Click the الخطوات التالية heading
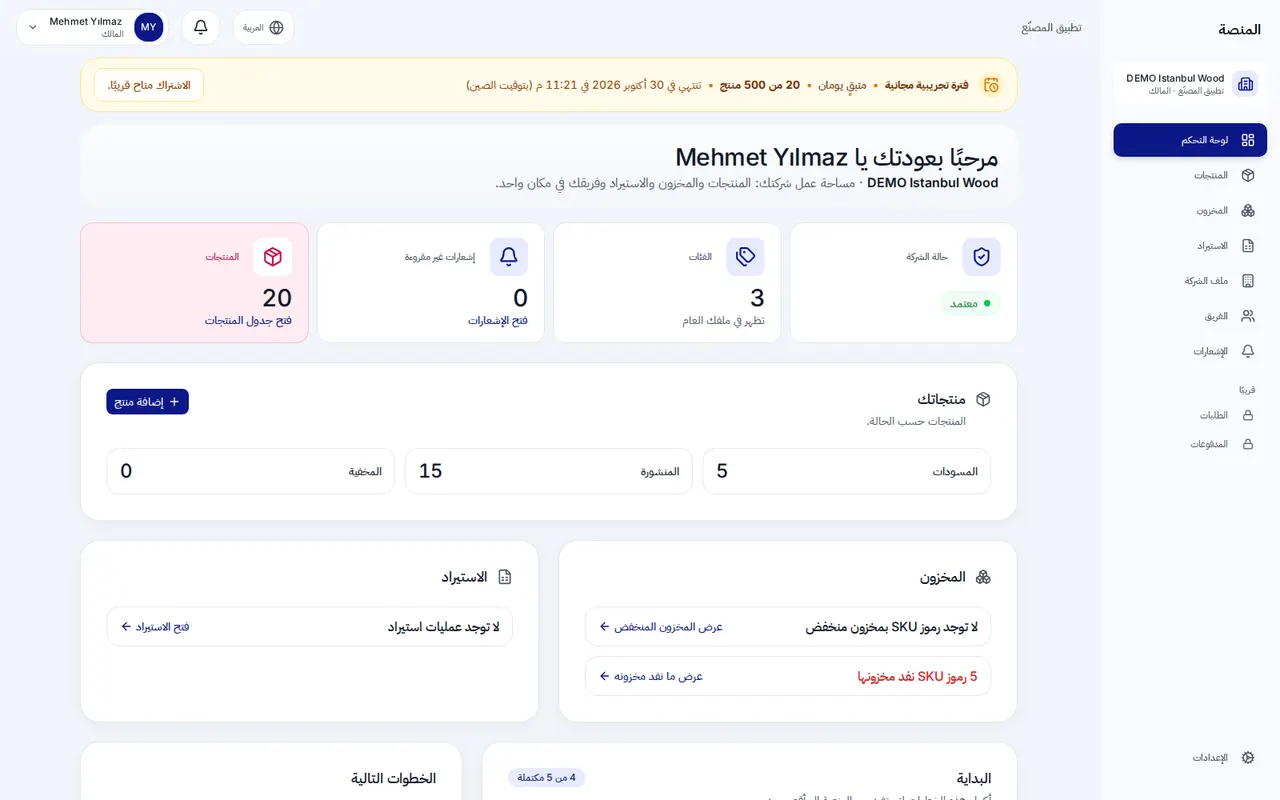Screen dimensions: 1280x800 (x=394, y=778)
